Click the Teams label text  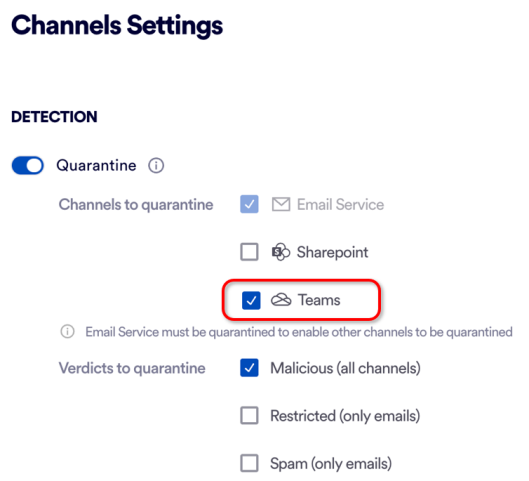tap(319, 300)
